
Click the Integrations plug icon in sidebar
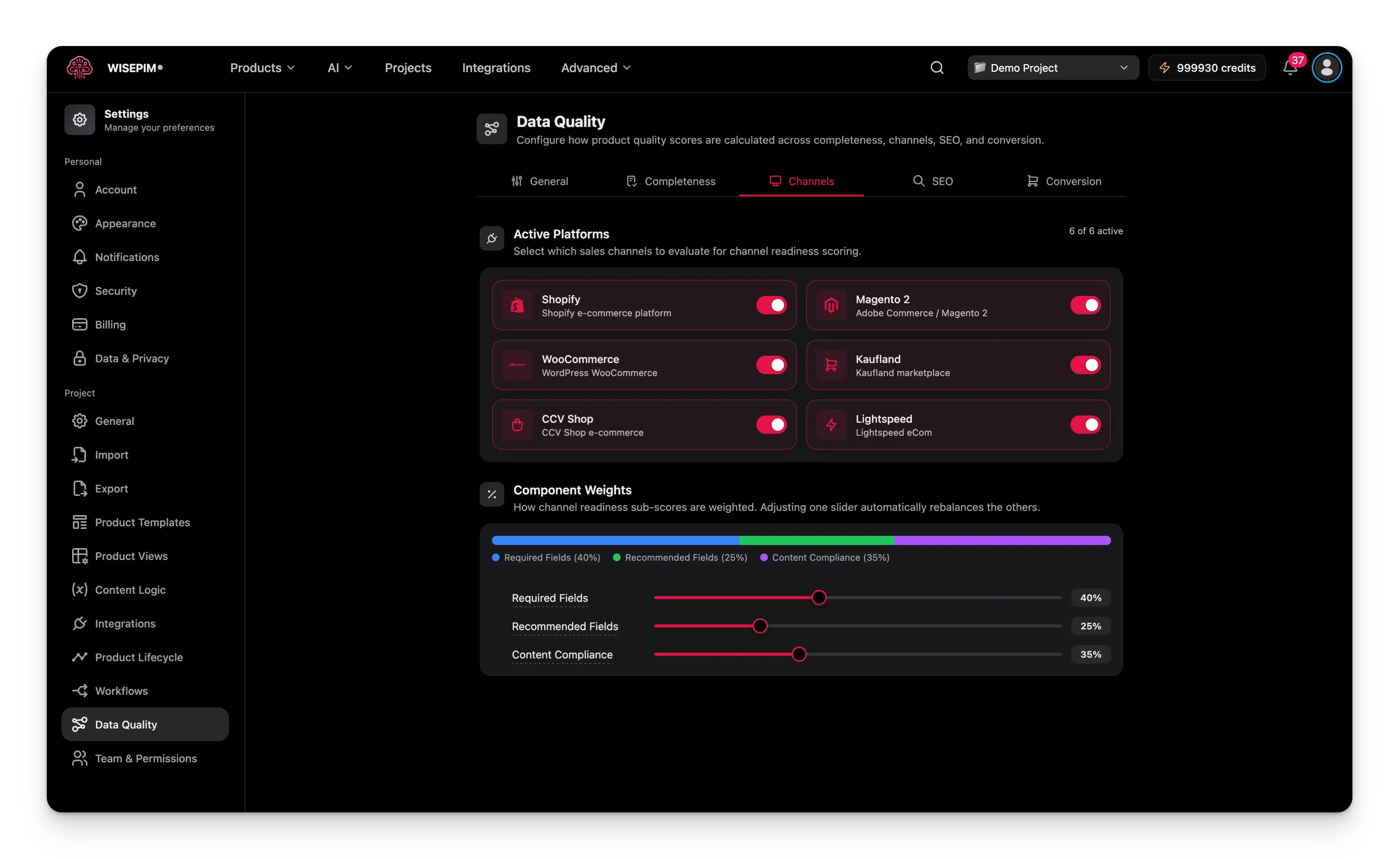coord(79,623)
